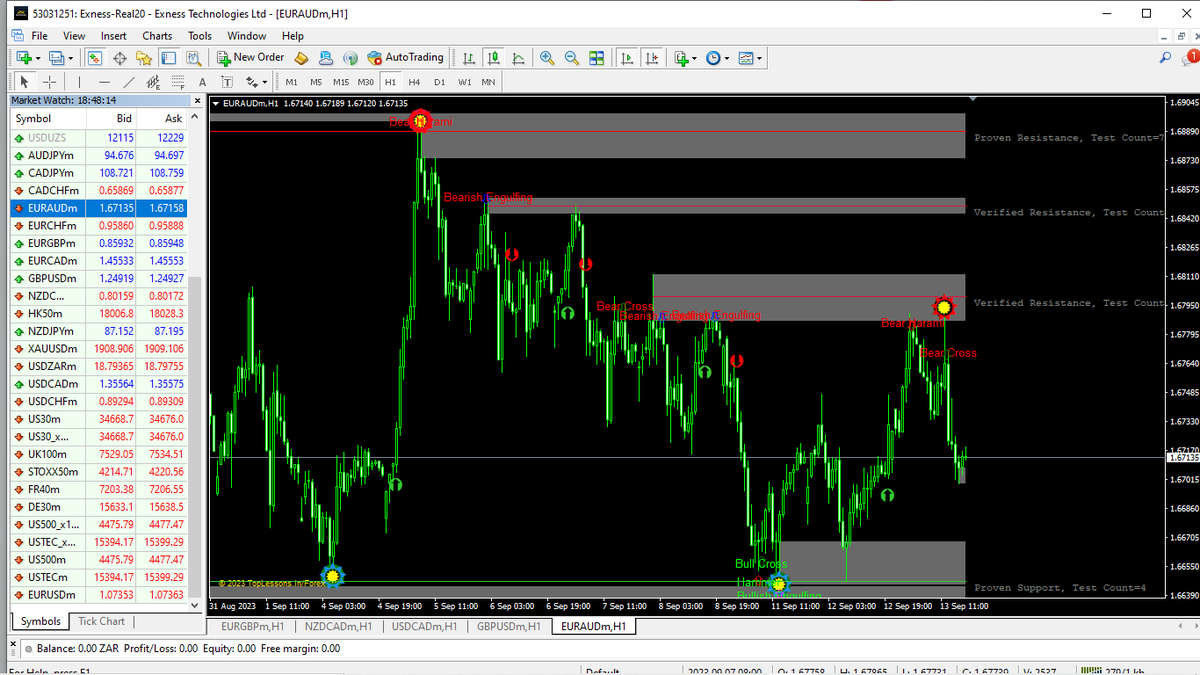Viewport: 1200px width, 675px height.
Task: Select the Vertical Line drawing tool
Action: pyautogui.click(x=80, y=82)
